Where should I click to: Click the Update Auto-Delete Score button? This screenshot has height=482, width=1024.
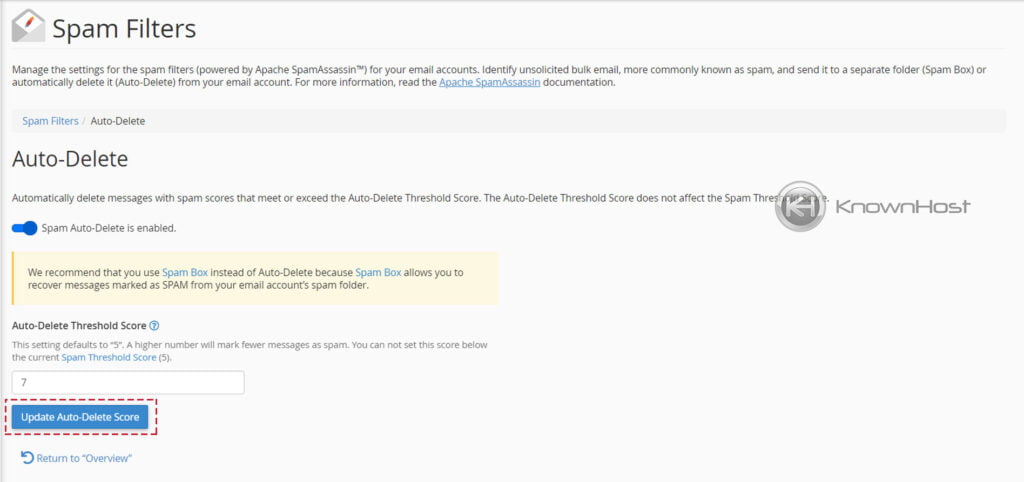click(80, 417)
